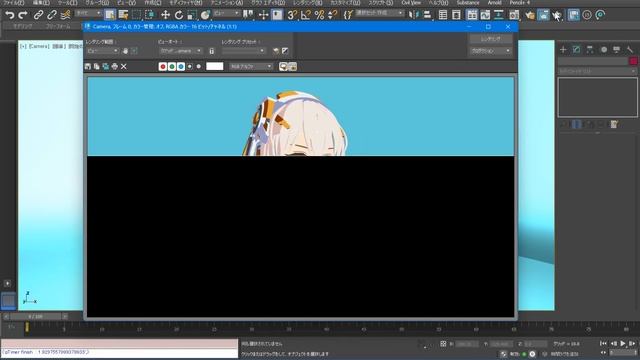Toggle the green channel display

point(172,67)
